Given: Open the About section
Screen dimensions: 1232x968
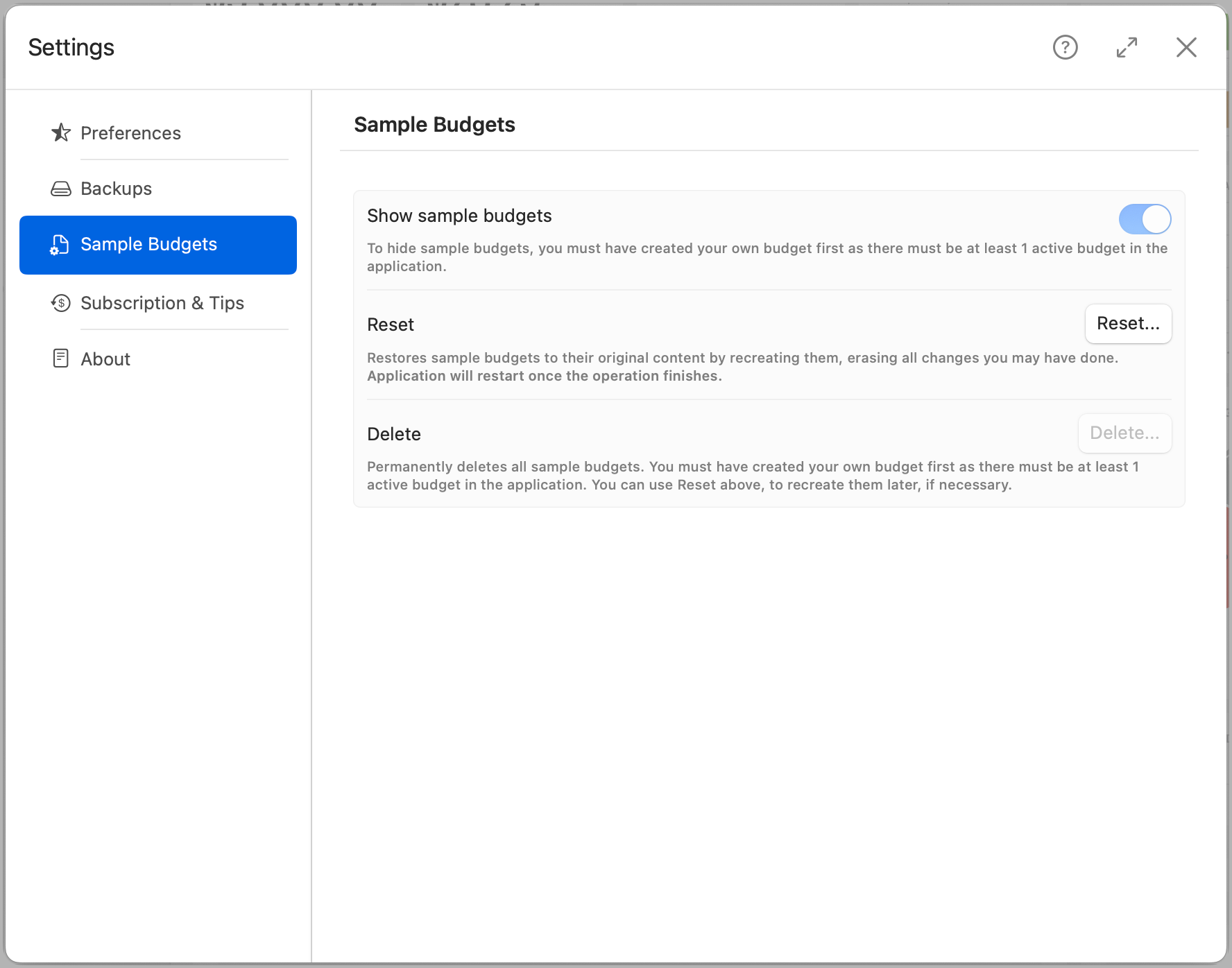Looking at the screenshot, I should click(158, 358).
